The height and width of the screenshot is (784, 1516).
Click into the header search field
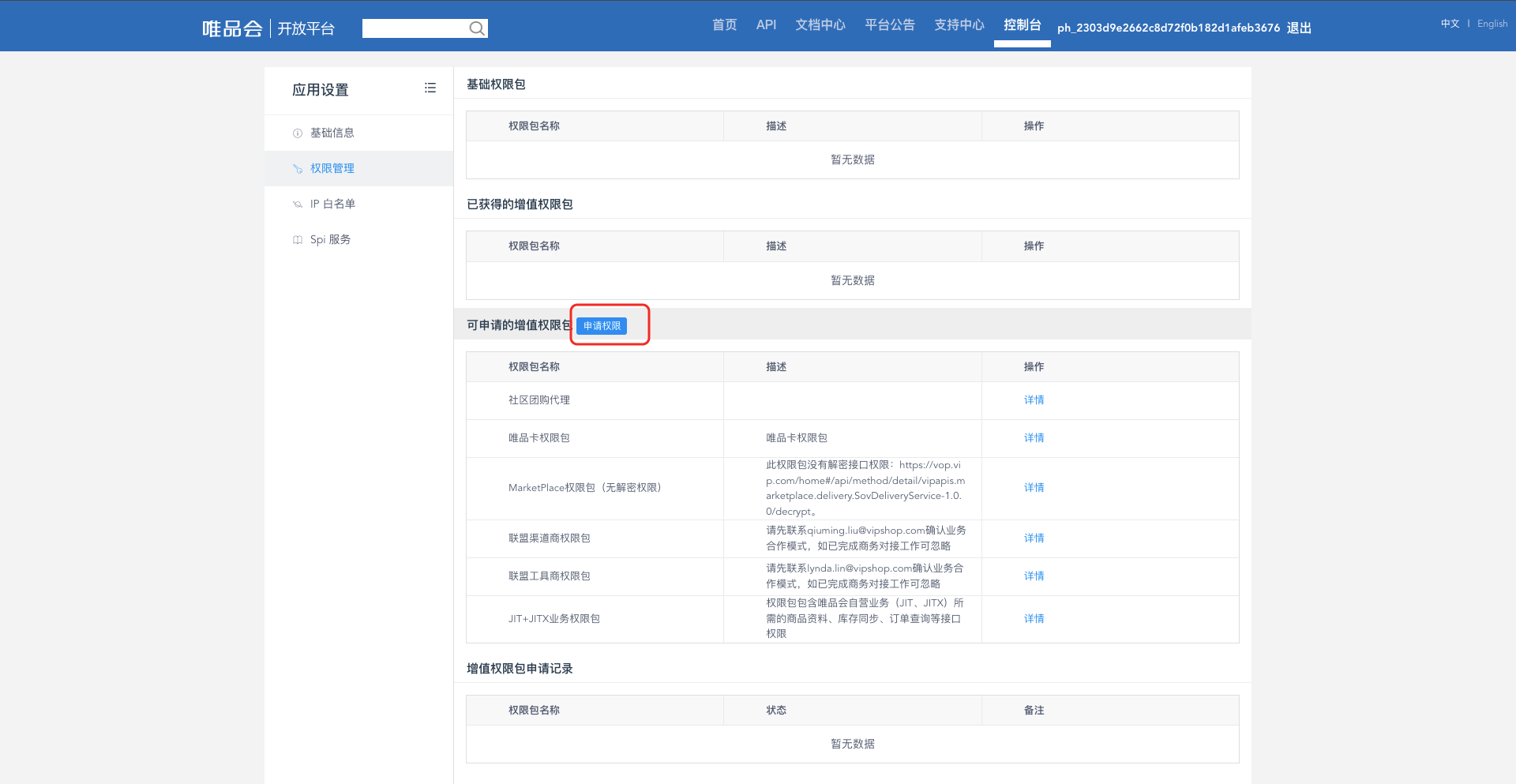[415, 28]
